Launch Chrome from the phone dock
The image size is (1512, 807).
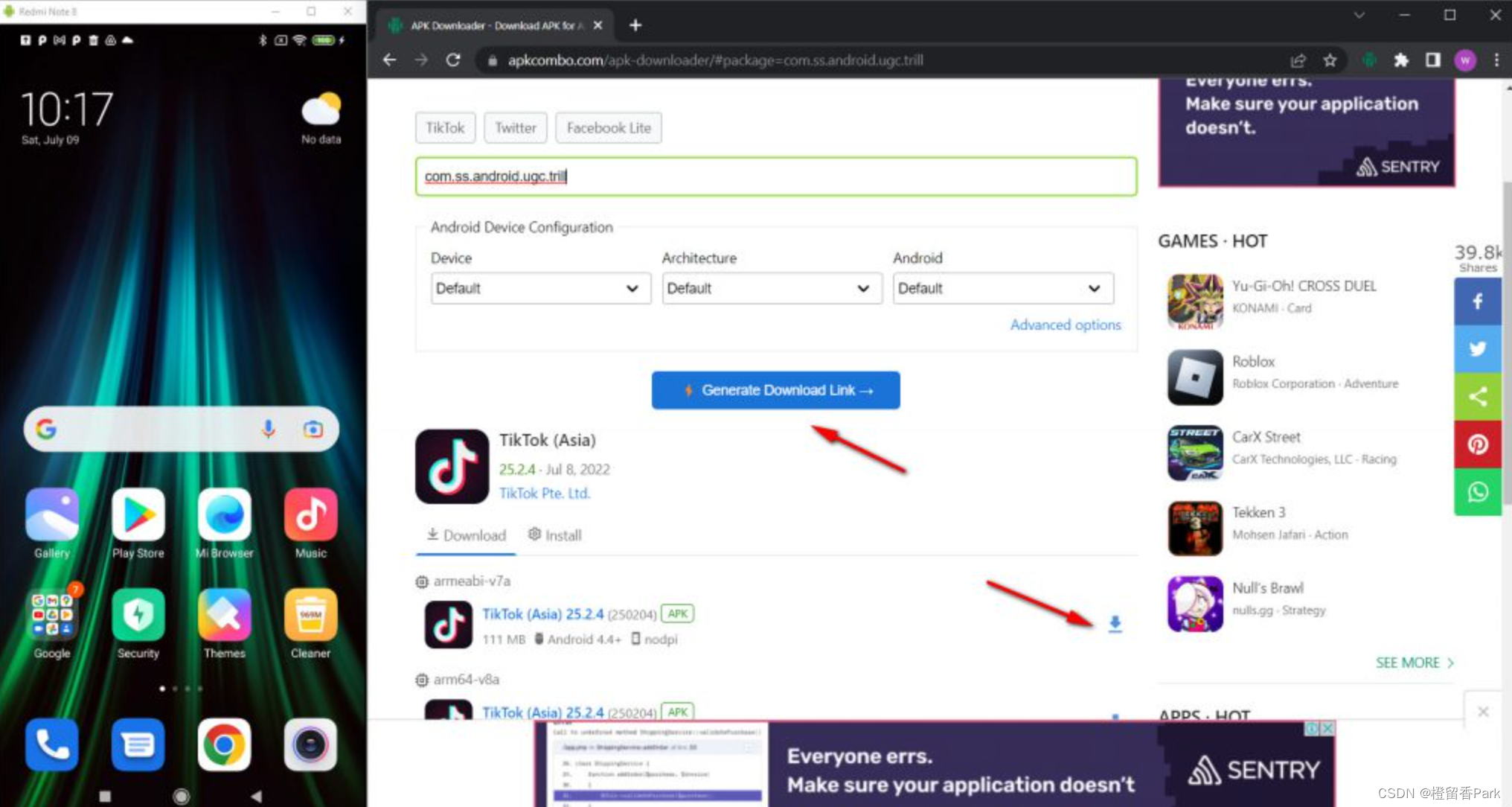point(224,744)
